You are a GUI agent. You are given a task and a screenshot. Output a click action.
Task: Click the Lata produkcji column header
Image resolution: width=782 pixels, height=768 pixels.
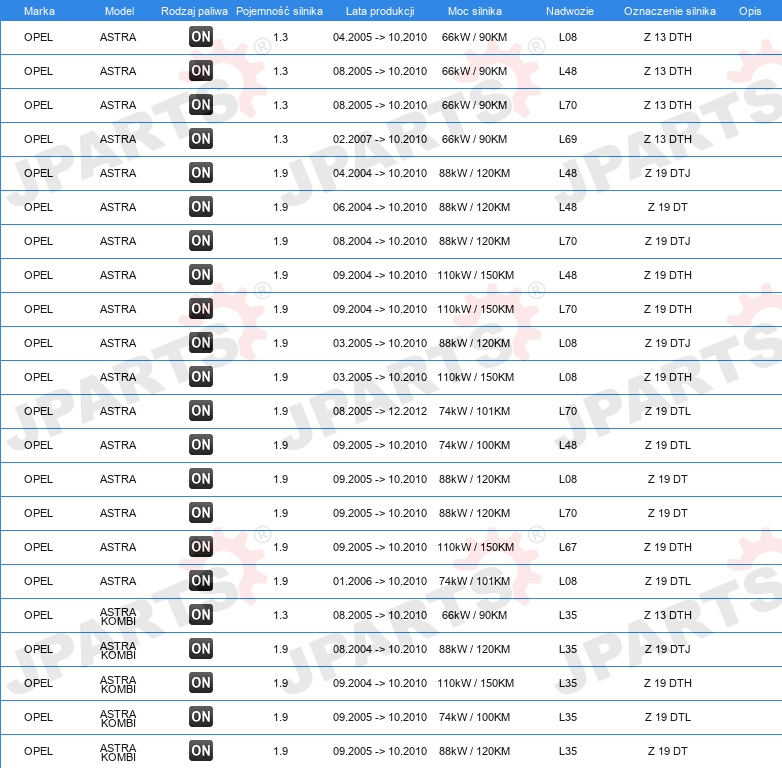pyautogui.click(x=380, y=11)
